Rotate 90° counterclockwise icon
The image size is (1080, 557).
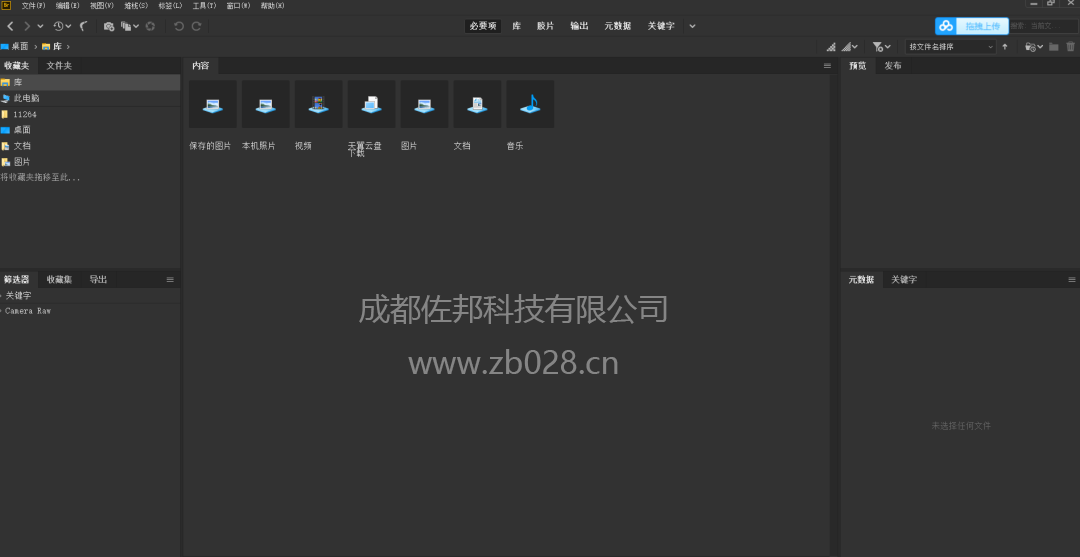[179, 26]
